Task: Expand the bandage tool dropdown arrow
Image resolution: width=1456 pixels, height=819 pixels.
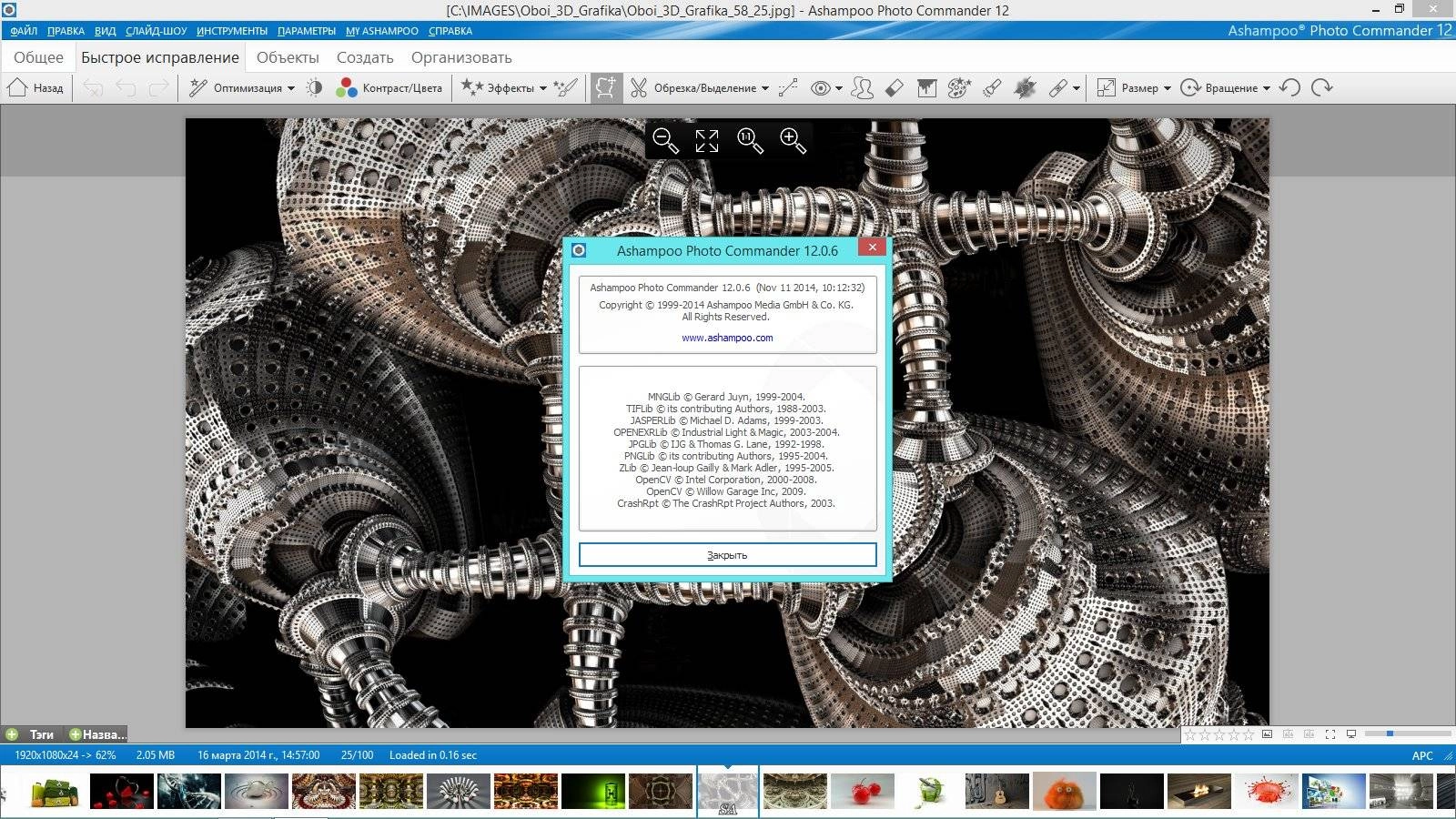Action: point(1077,88)
